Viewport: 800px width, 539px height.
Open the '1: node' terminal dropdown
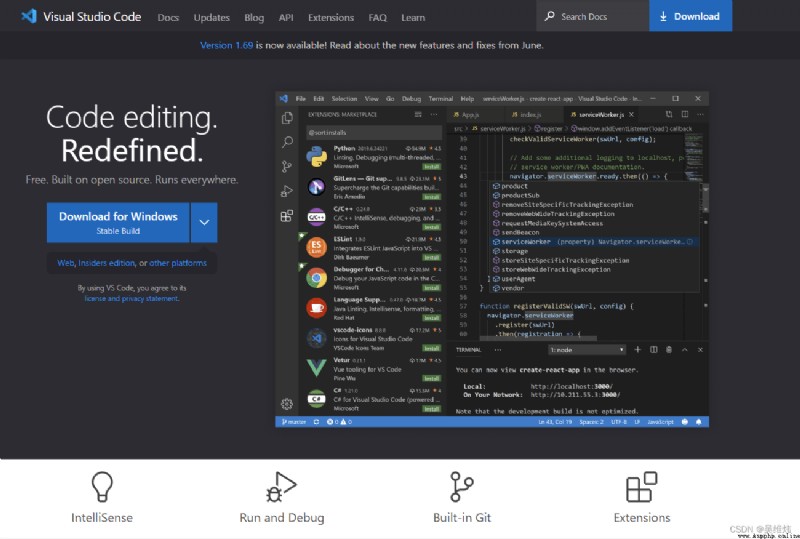(x=587, y=350)
